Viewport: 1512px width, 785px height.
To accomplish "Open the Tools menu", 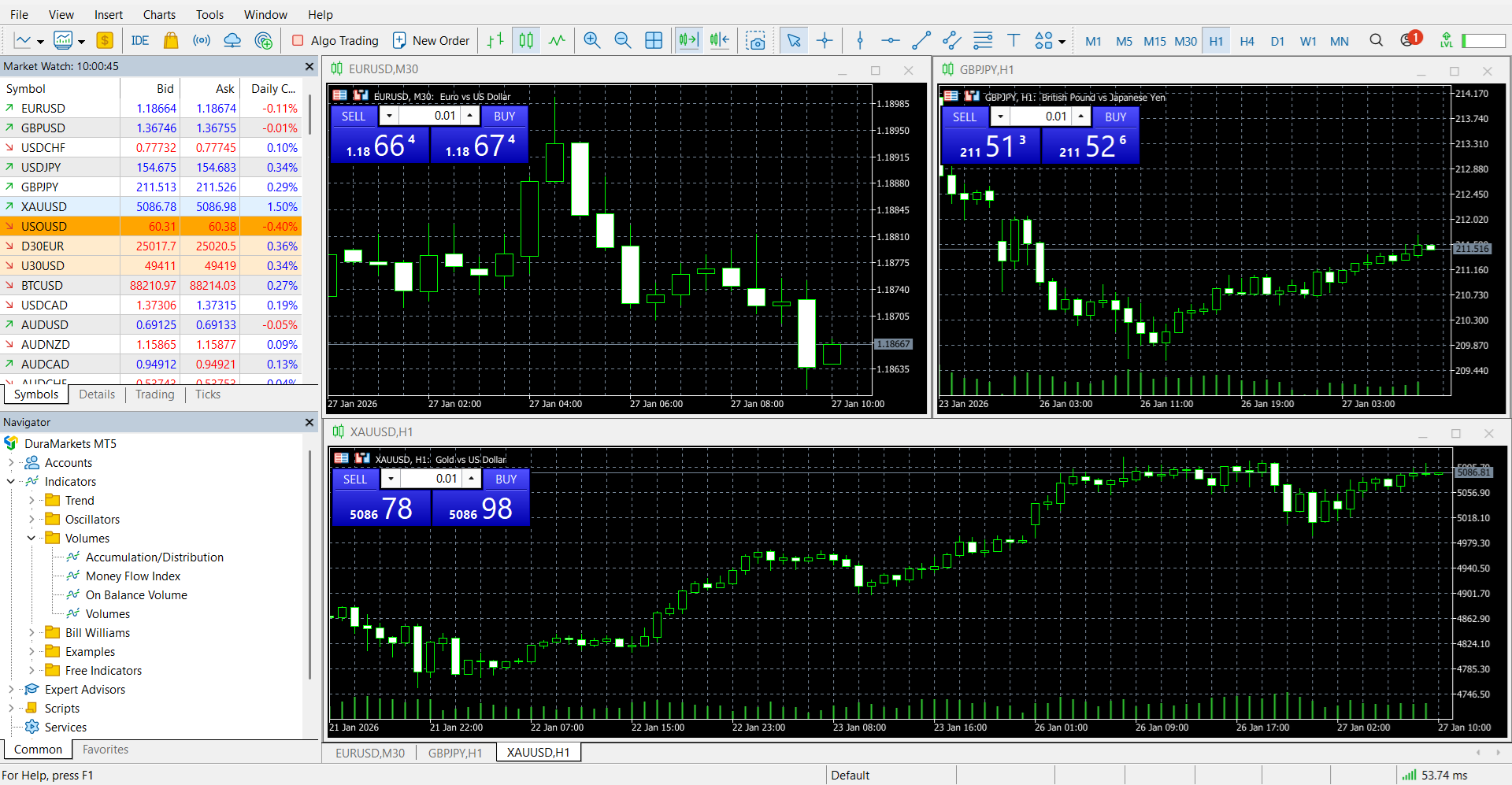I will click(x=209, y=14).
